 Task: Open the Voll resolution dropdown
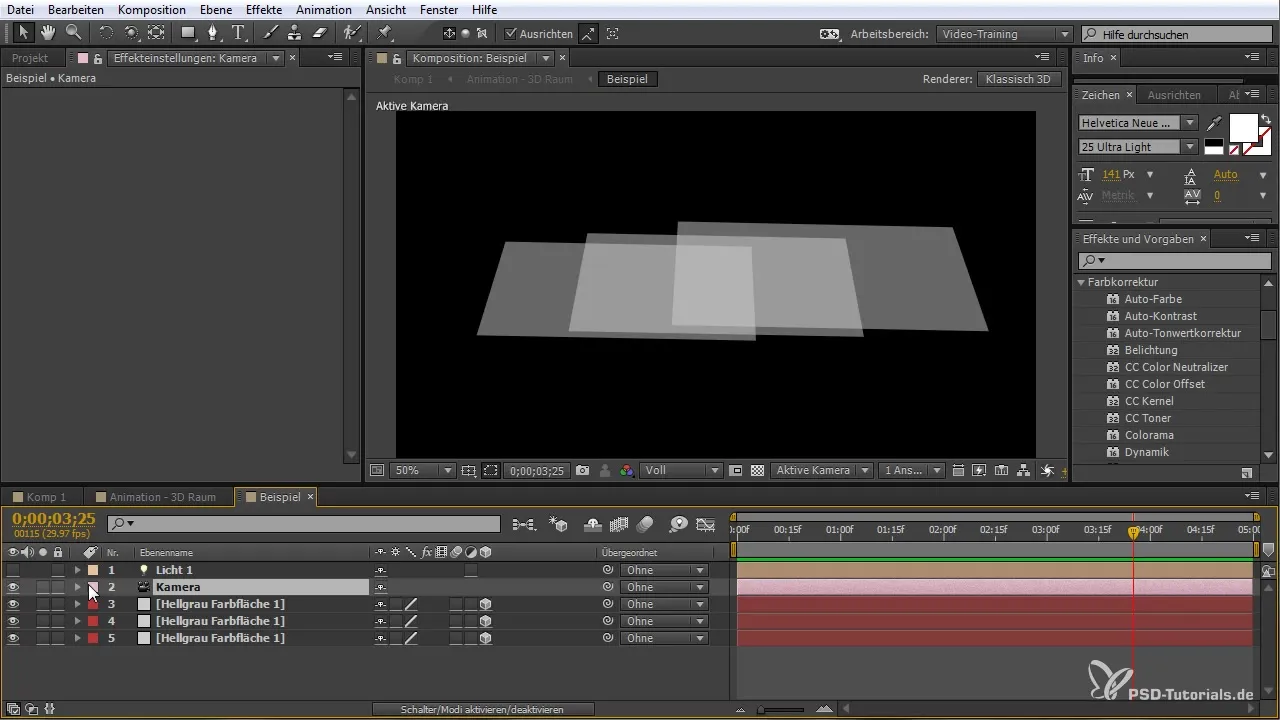[682, 470]
